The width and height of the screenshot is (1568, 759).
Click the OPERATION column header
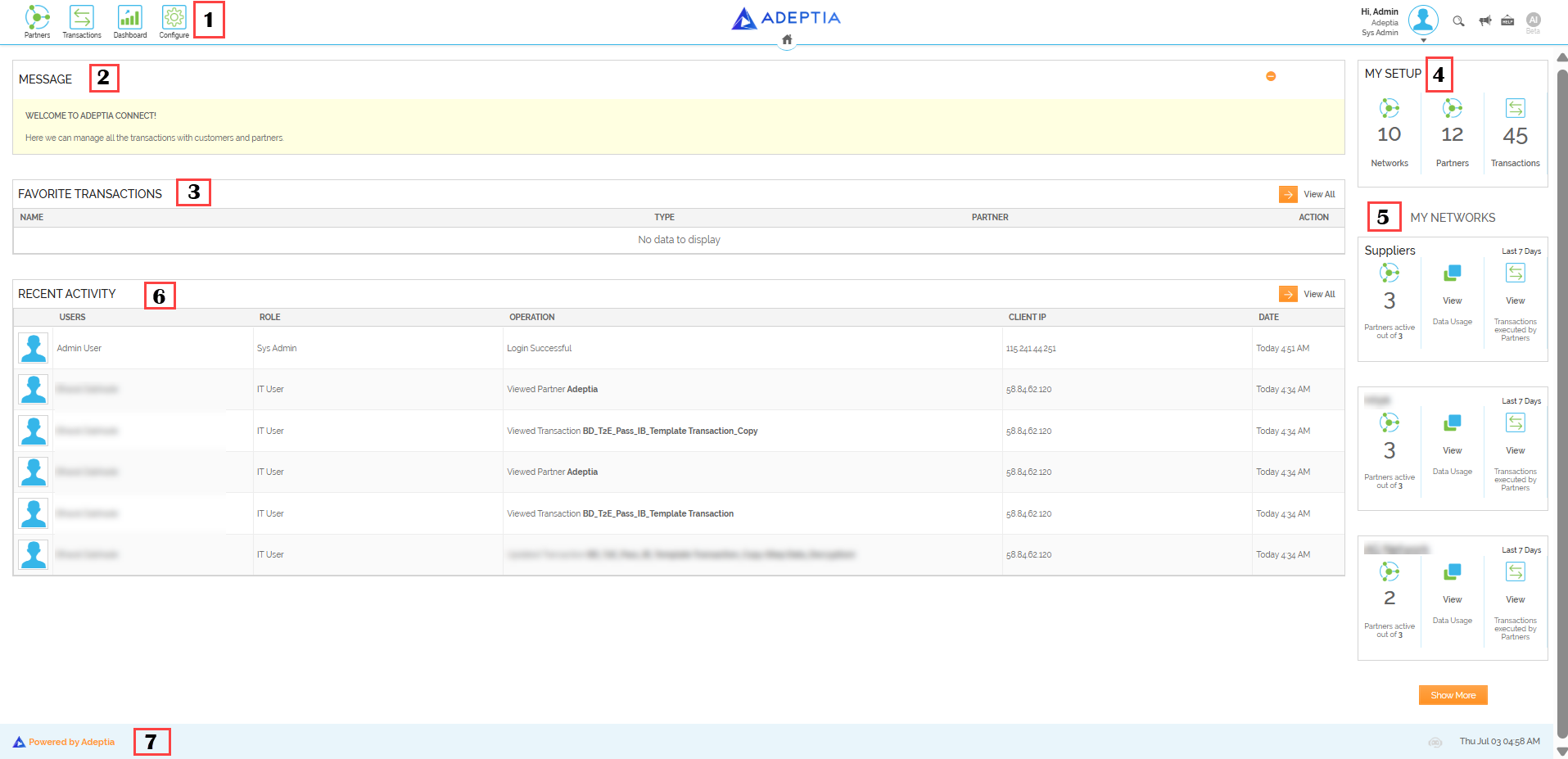531,317
